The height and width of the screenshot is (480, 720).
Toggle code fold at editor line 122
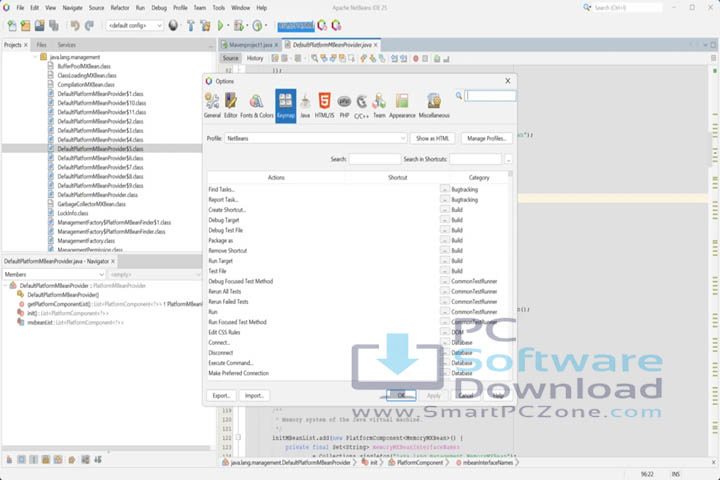click(x=238, y=437)
